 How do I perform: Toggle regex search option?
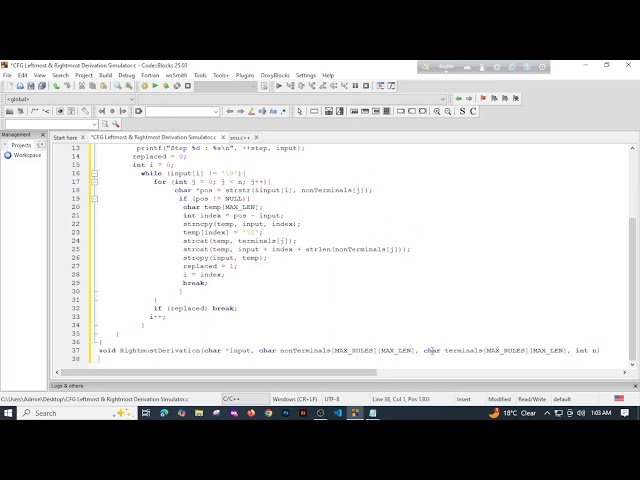284,111
